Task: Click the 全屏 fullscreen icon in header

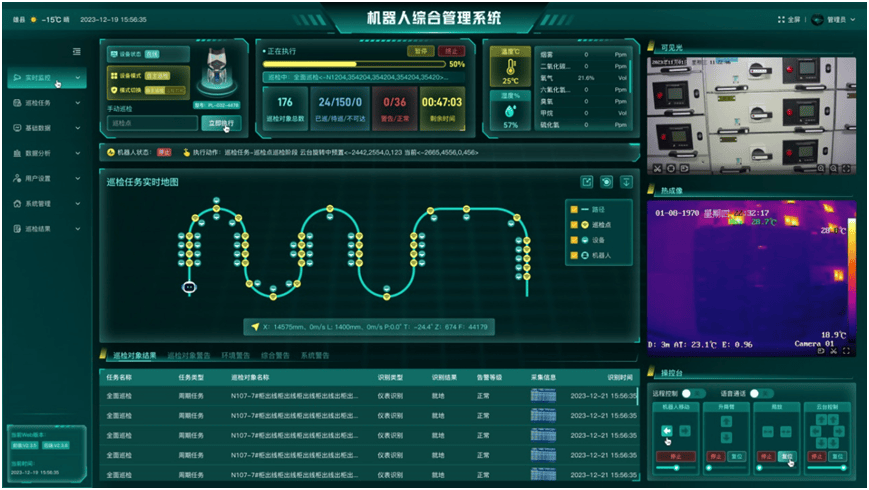Action: 781,19
